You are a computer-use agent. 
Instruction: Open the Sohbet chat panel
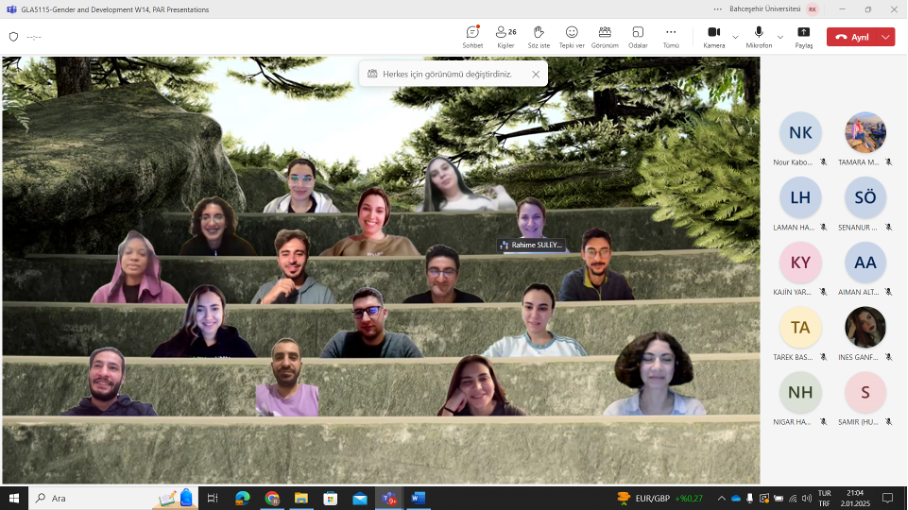pos(472,37)
